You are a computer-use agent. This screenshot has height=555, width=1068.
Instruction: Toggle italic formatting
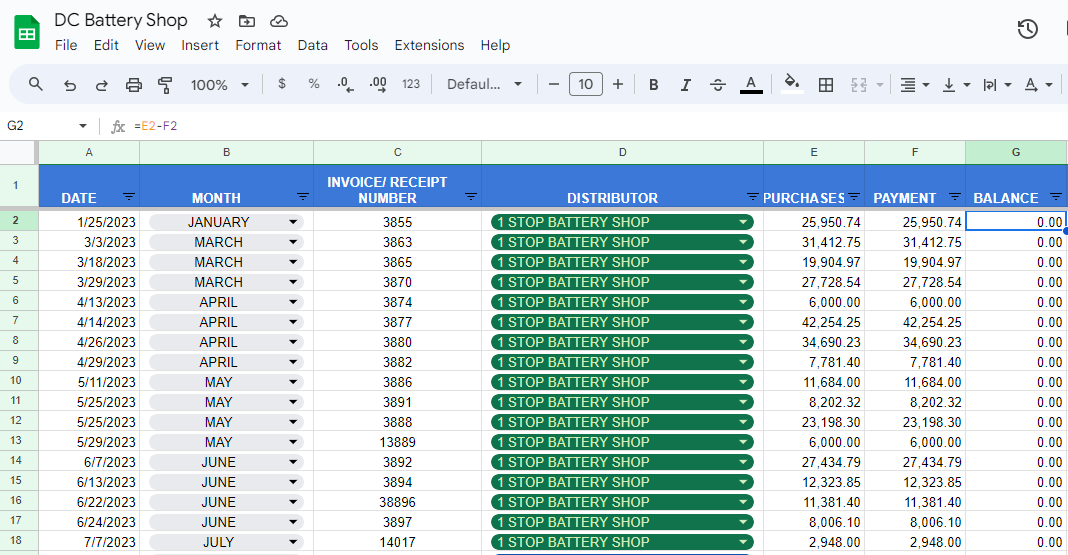pyautogui.click(x=685, y=84)
